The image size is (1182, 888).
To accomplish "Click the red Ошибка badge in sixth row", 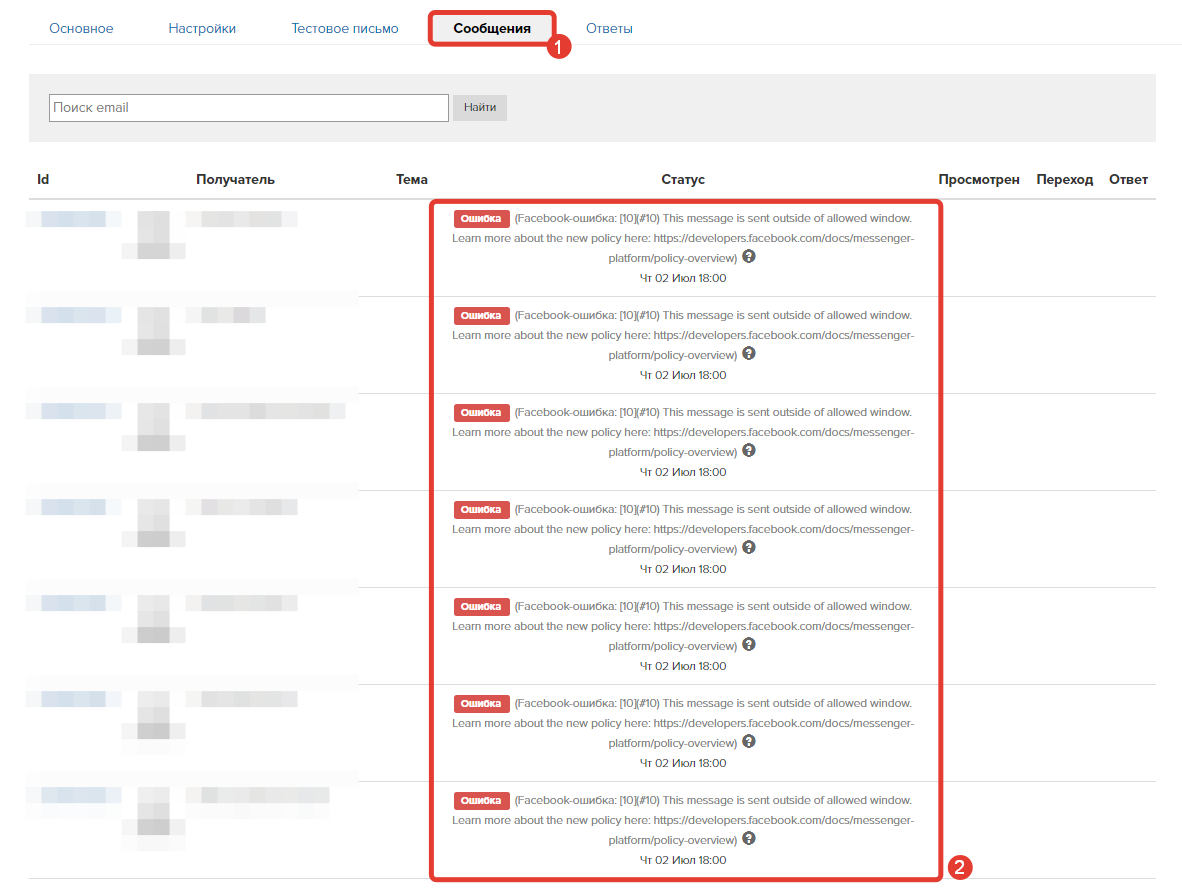I will [x=481, y=704].
